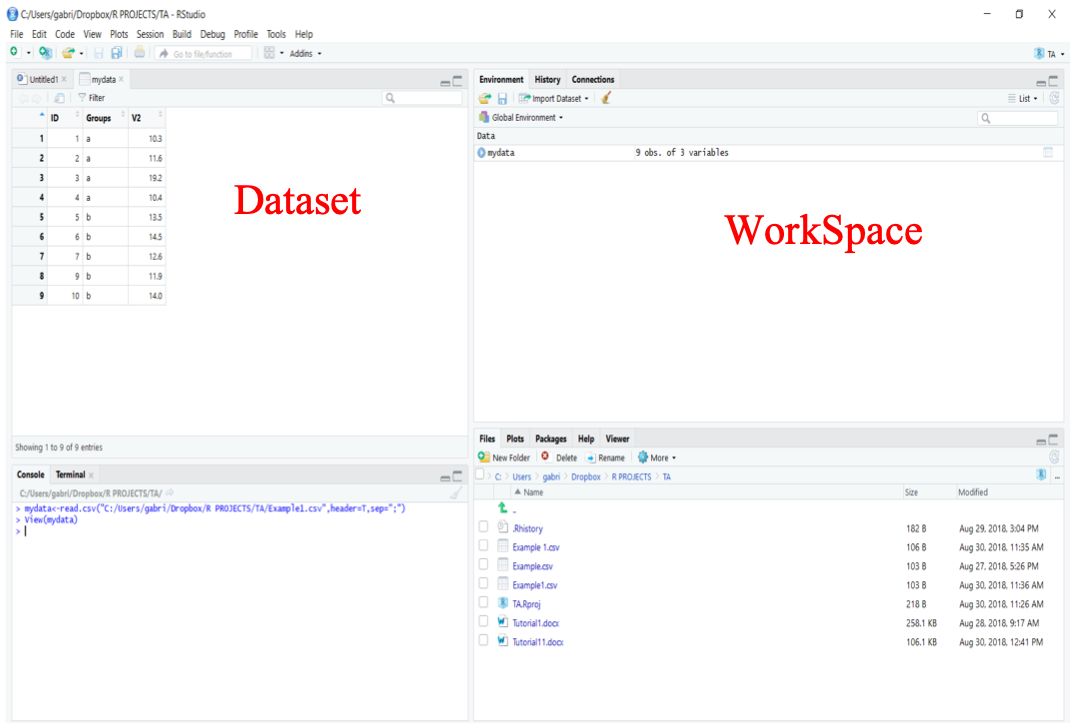This screenshot has width=1080, height=723.
Task: Open the Import Dataset dropdown
Action: [x=553, y=98]
